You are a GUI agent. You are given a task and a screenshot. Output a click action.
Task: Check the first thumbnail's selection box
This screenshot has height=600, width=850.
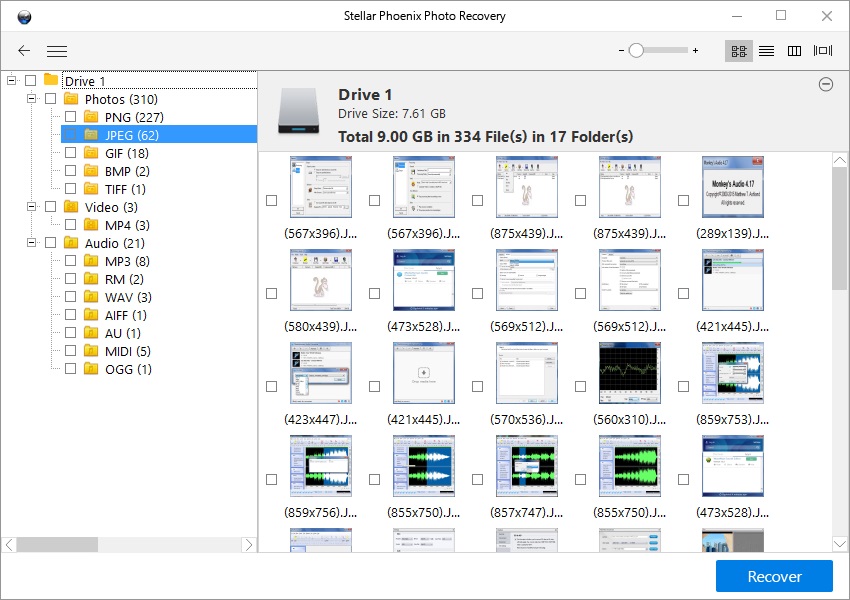pyautogui.click(x=271, y=199)
